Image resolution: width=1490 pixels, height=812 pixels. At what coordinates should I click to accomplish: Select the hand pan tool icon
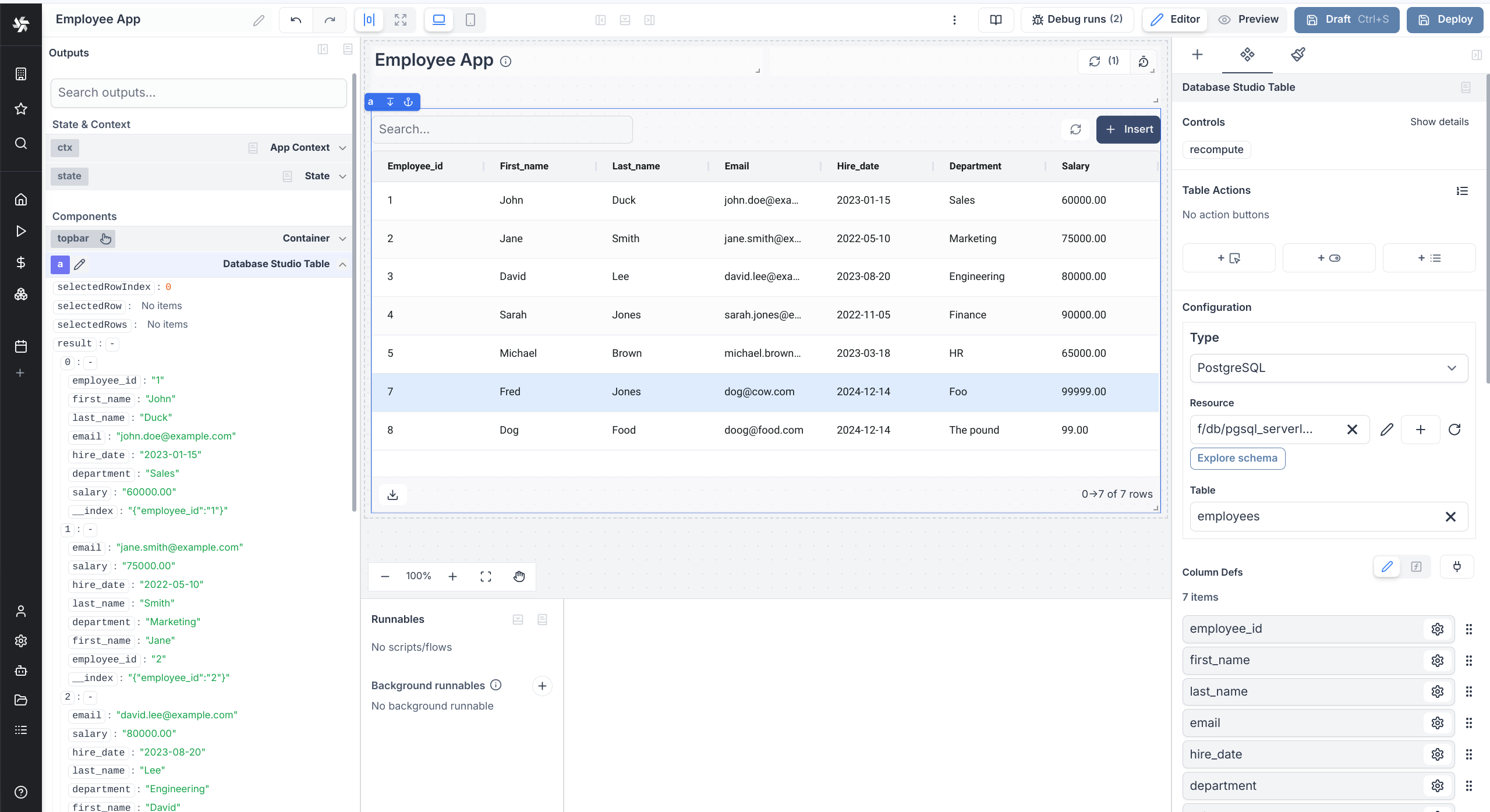click(519, 576)
